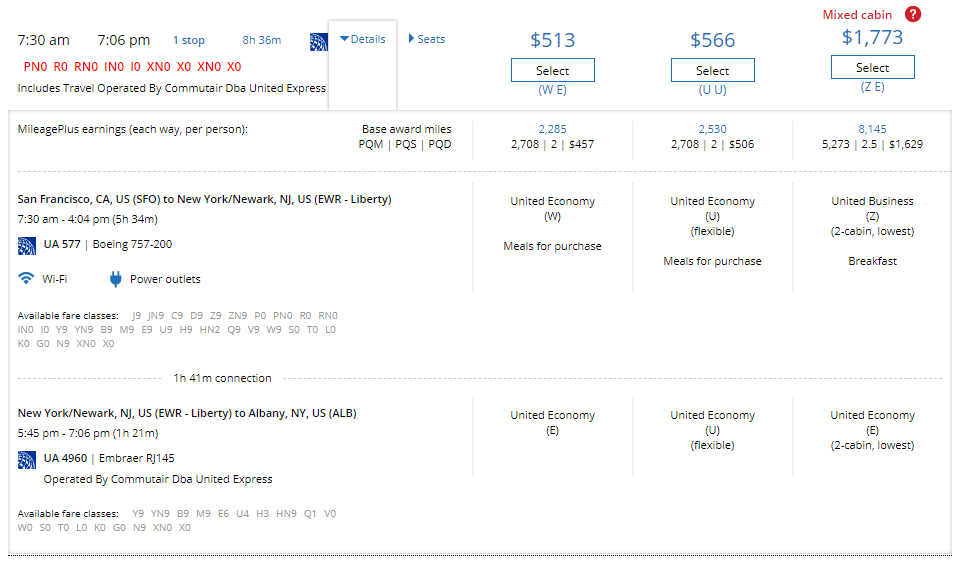Open the (U U) fare class link
The width and height of the screenshot is (960, 563).
pos(712,89)
